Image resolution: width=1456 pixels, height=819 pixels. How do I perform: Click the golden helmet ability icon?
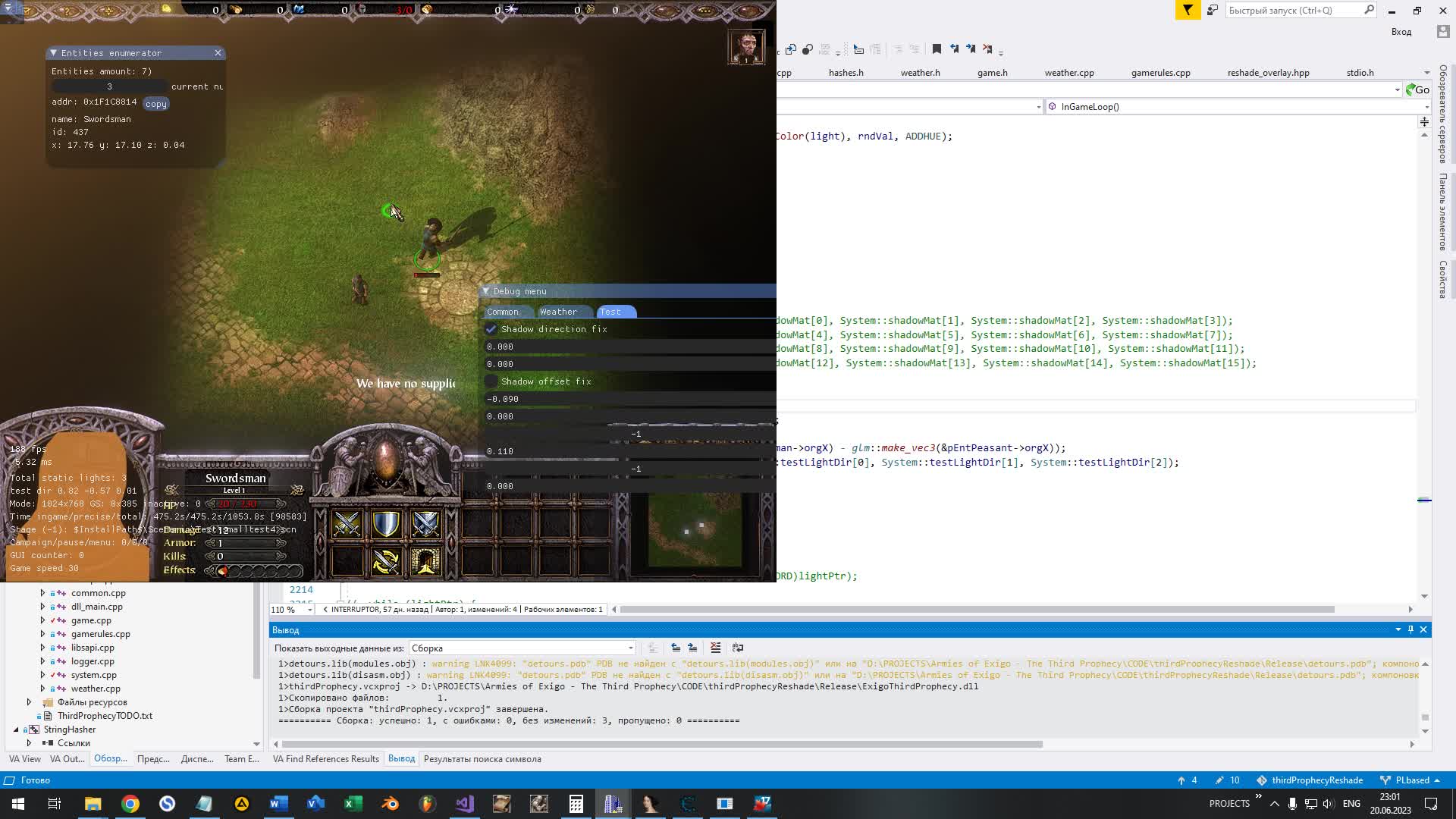425,562
